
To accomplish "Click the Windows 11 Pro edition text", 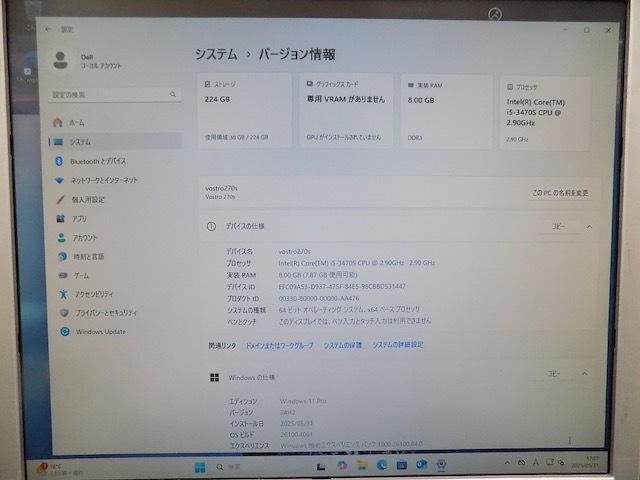I will pyautogui.click(x=303, y=401).
